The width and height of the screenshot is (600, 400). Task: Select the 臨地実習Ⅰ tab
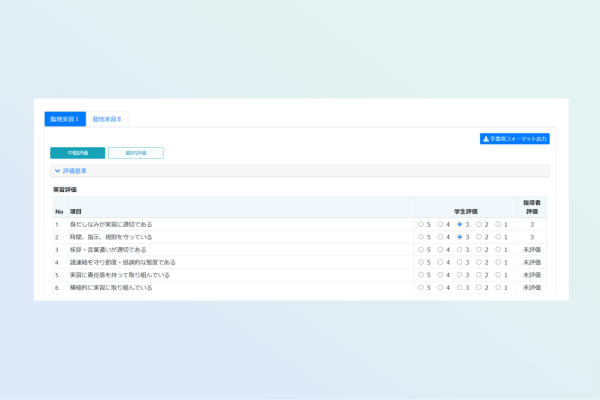[63, 119]
